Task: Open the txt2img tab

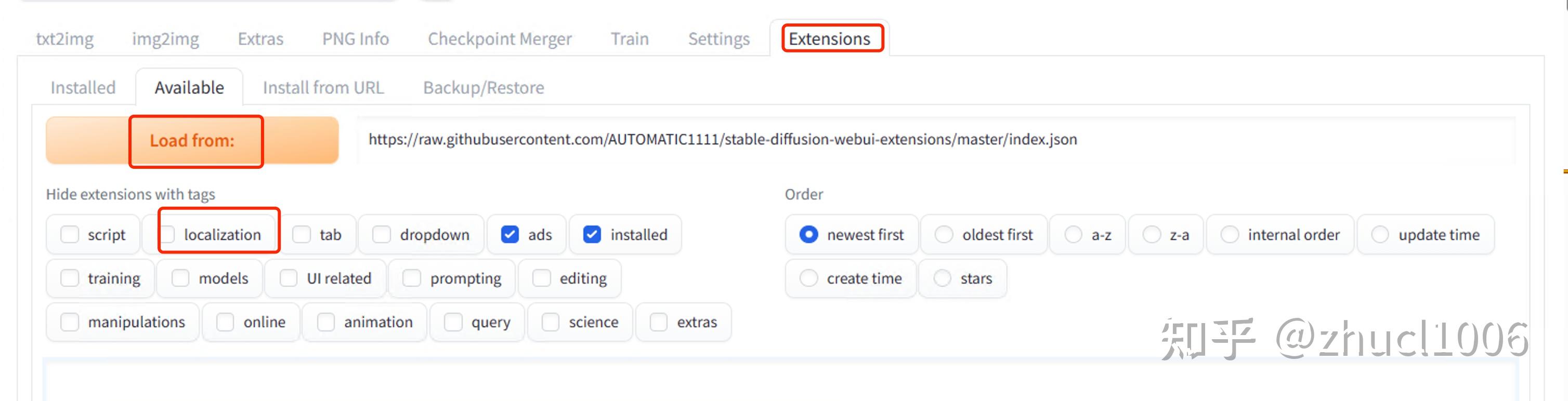Action: [64, 39]
